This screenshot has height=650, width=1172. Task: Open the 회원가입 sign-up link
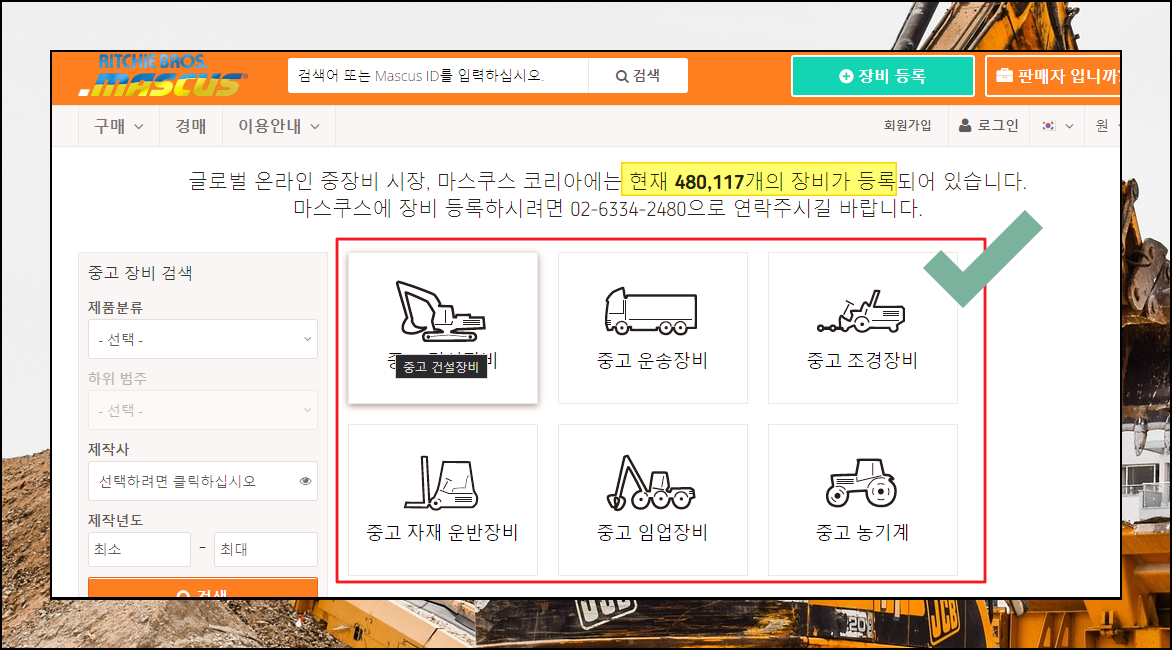click(907, 126)
